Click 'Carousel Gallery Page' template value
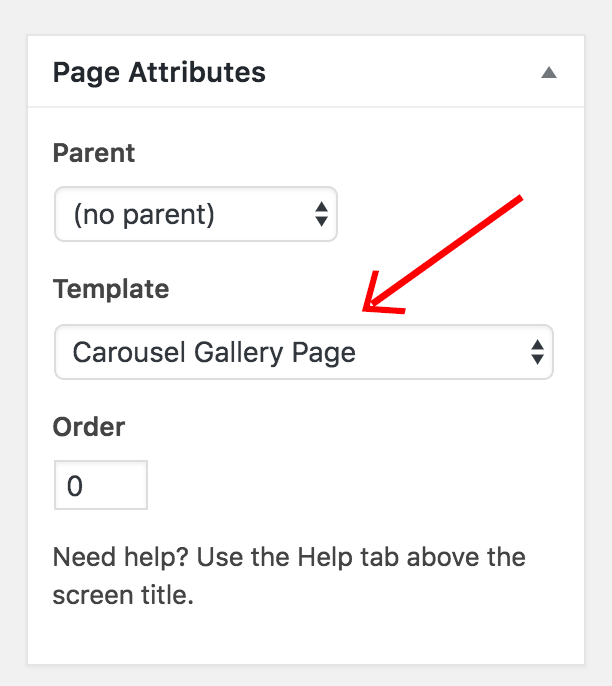612x686 pixels. (214, 353)
